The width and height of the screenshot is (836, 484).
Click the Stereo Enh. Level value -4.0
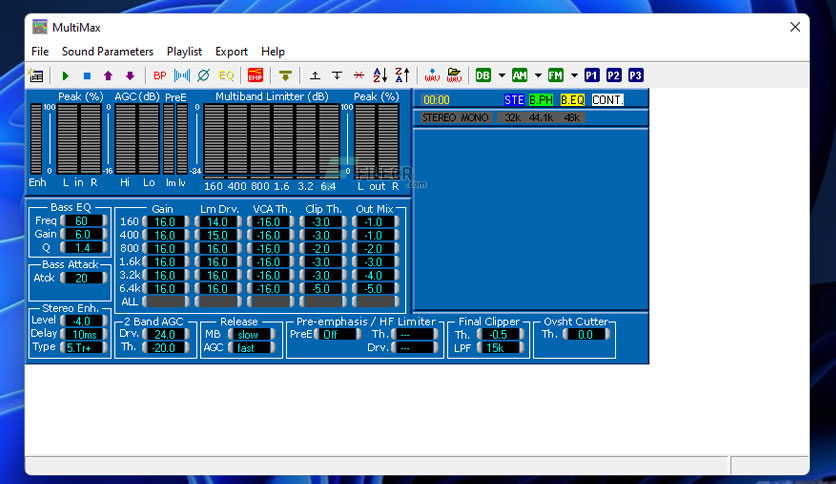pyautogui.click(x=84, y=321)
